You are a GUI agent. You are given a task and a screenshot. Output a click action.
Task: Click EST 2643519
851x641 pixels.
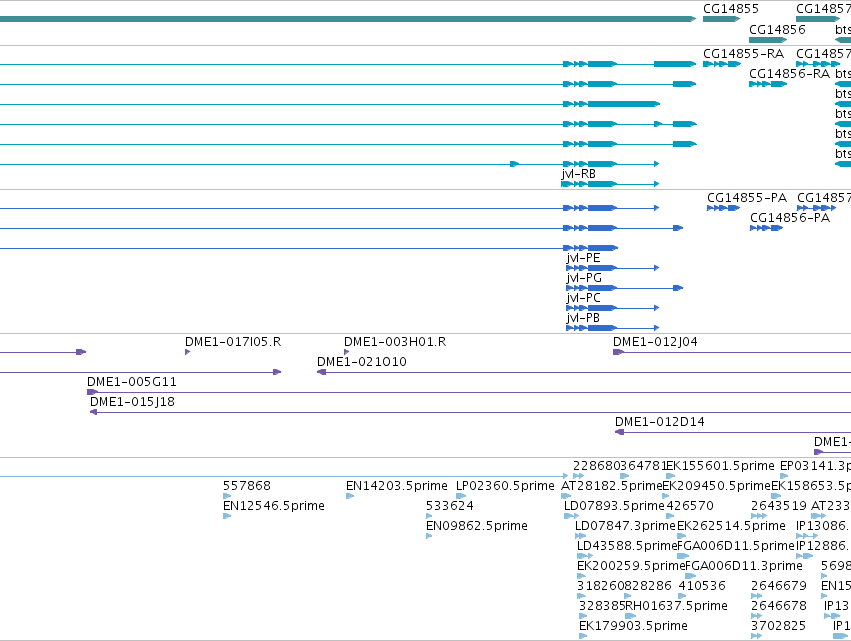(779, 506)
